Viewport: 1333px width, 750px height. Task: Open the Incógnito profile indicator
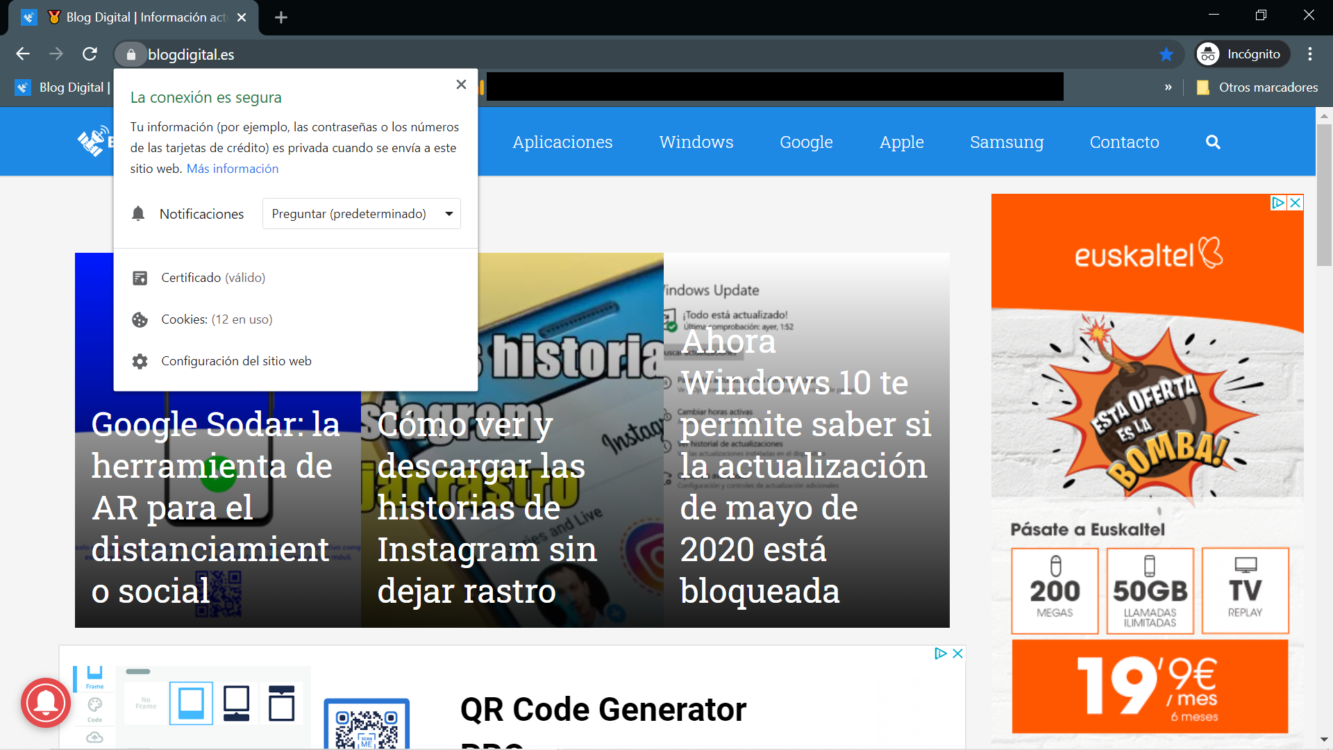1242,54
